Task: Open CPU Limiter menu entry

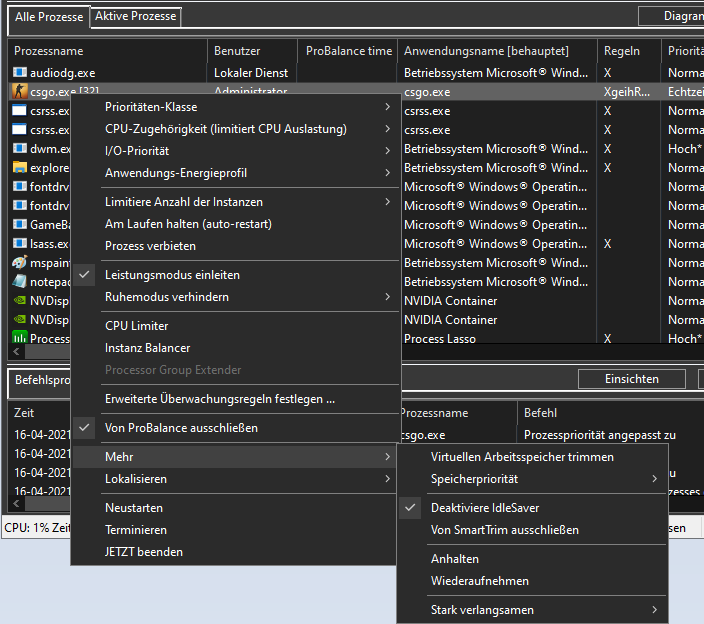Action: (x=236, y=326)
